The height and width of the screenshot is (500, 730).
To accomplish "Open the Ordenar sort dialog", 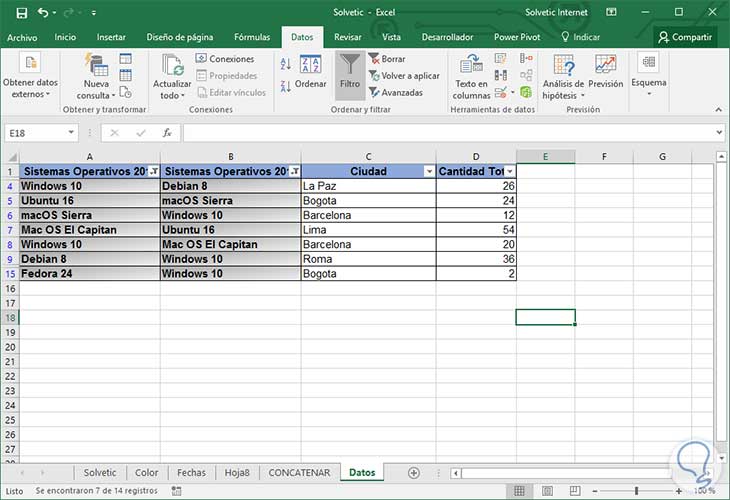I will click(x=311, y=71).
